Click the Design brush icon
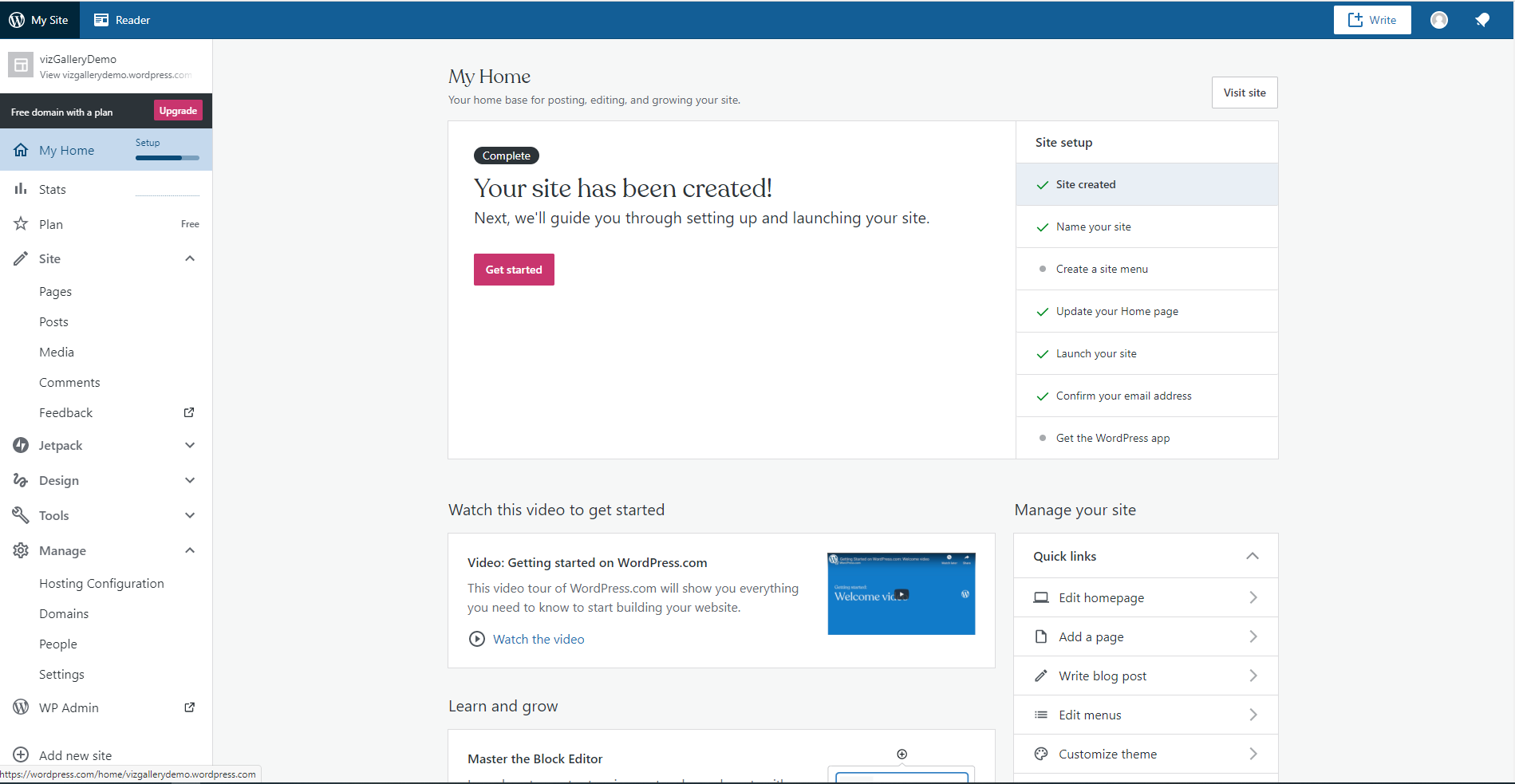 [x=21, y=480]
